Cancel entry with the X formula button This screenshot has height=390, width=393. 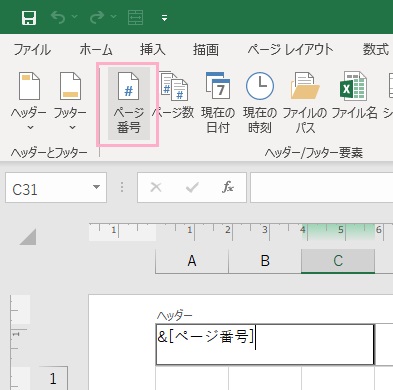click(156, 187)
